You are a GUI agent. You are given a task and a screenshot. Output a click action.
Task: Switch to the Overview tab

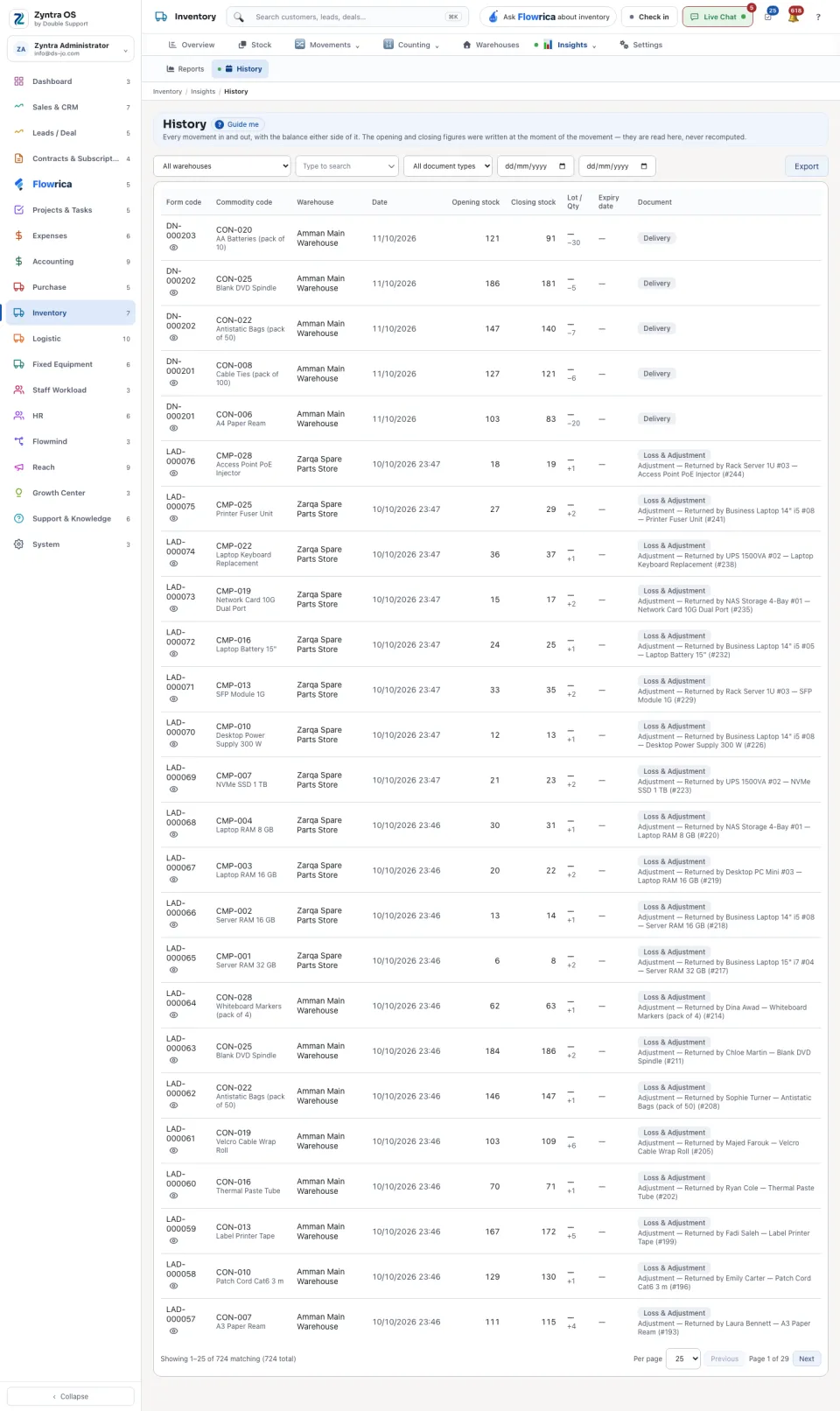coord(191,45)
